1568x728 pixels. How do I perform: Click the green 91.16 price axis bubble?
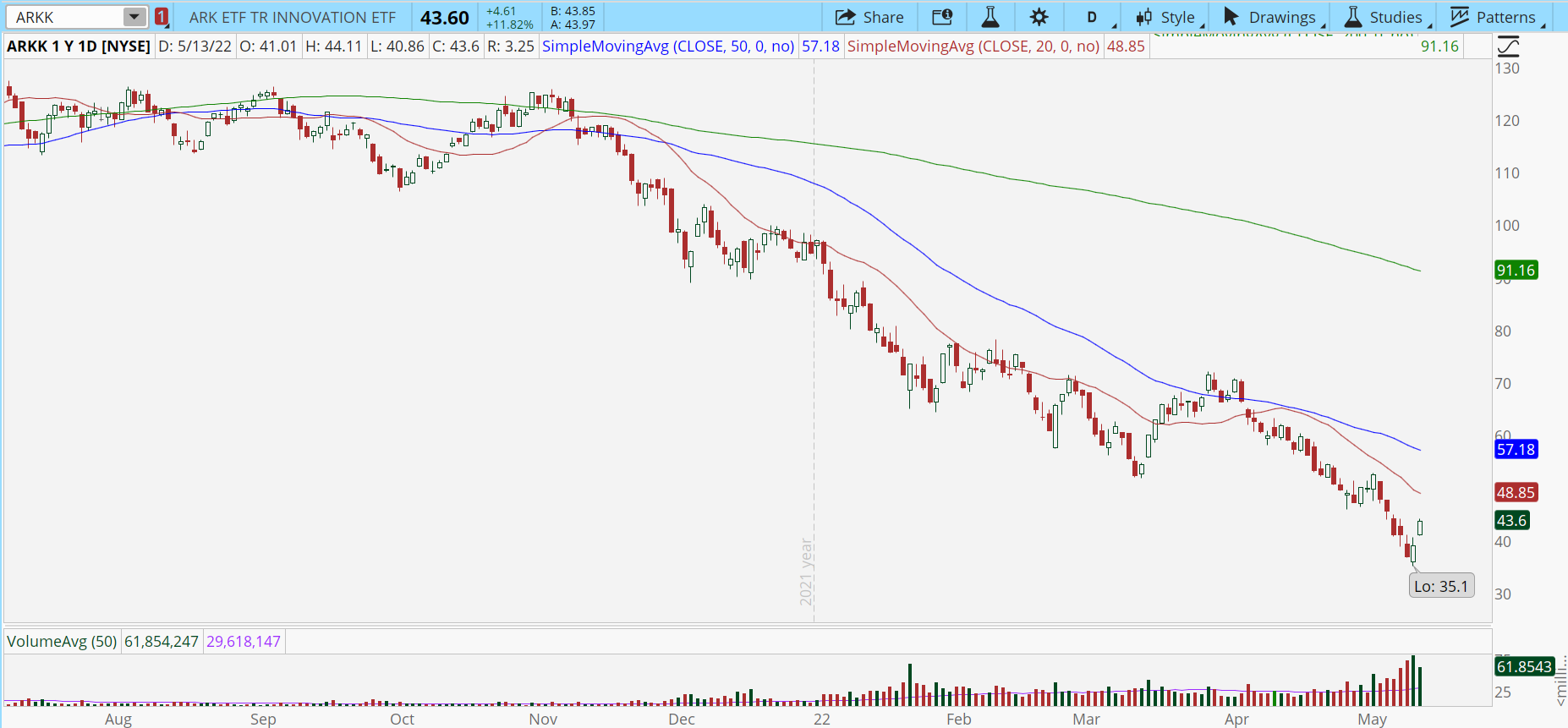pos(1516,271)
